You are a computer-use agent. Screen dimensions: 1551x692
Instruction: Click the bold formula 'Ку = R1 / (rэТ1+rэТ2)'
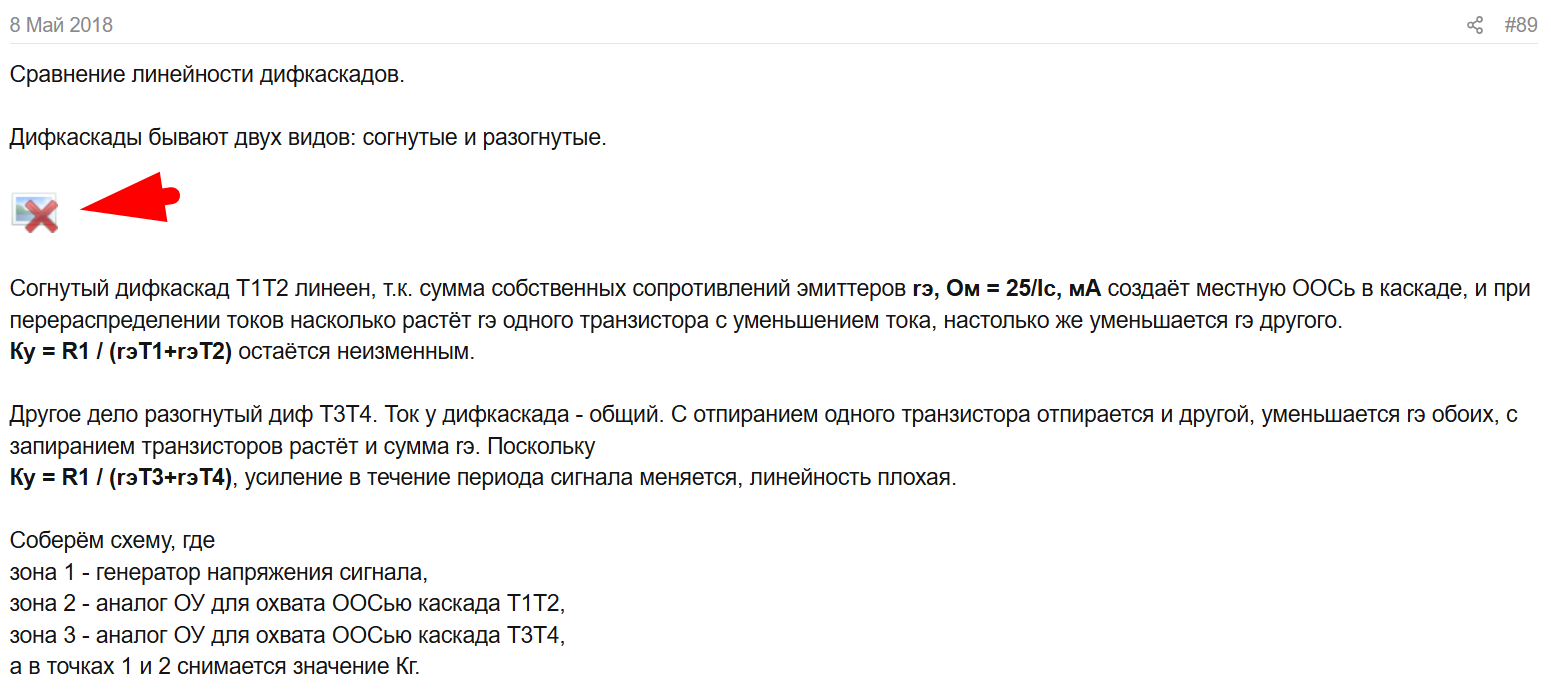pos(120,352)
